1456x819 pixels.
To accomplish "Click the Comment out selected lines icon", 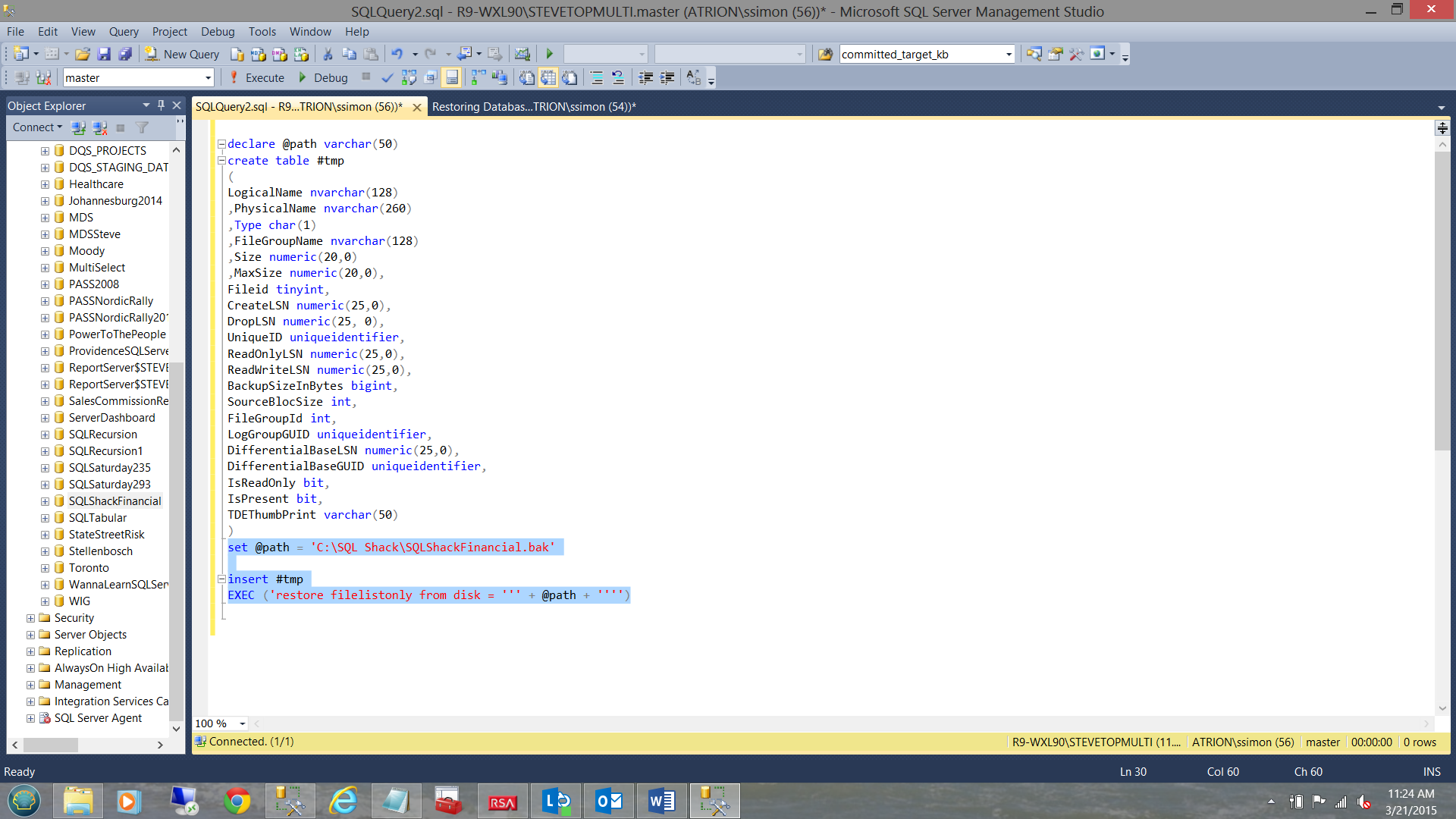I will [597, 77].
